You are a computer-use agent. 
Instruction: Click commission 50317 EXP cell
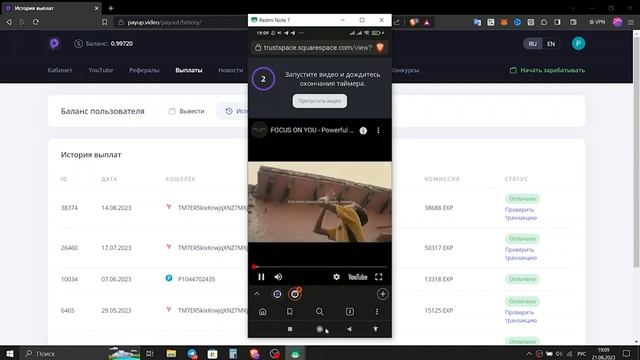coord(439,248)
